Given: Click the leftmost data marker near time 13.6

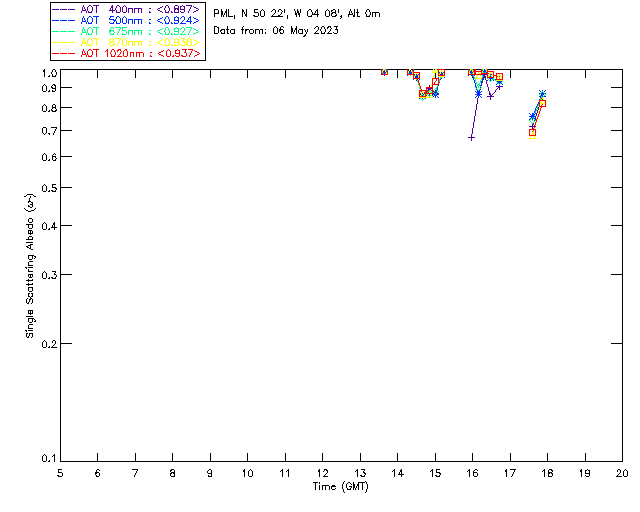Looking at the screenshot, I should click(x=384, y=72).
